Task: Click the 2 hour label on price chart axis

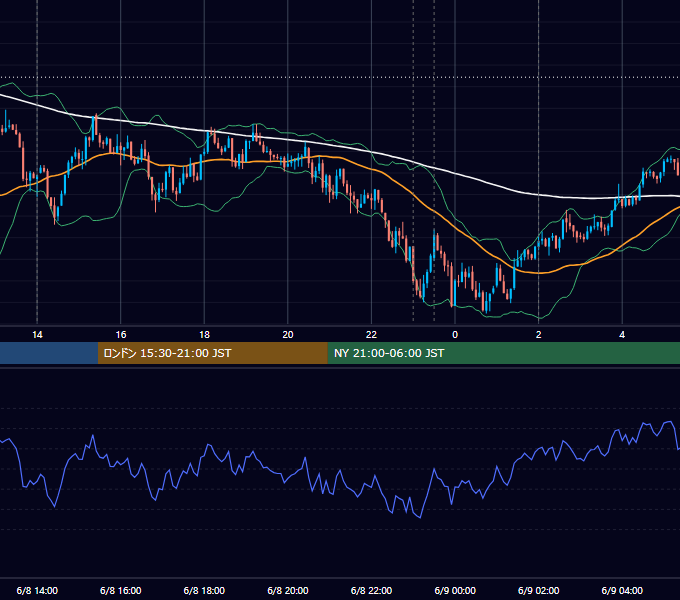Action: pyautogui.click(x=539, y=335)
